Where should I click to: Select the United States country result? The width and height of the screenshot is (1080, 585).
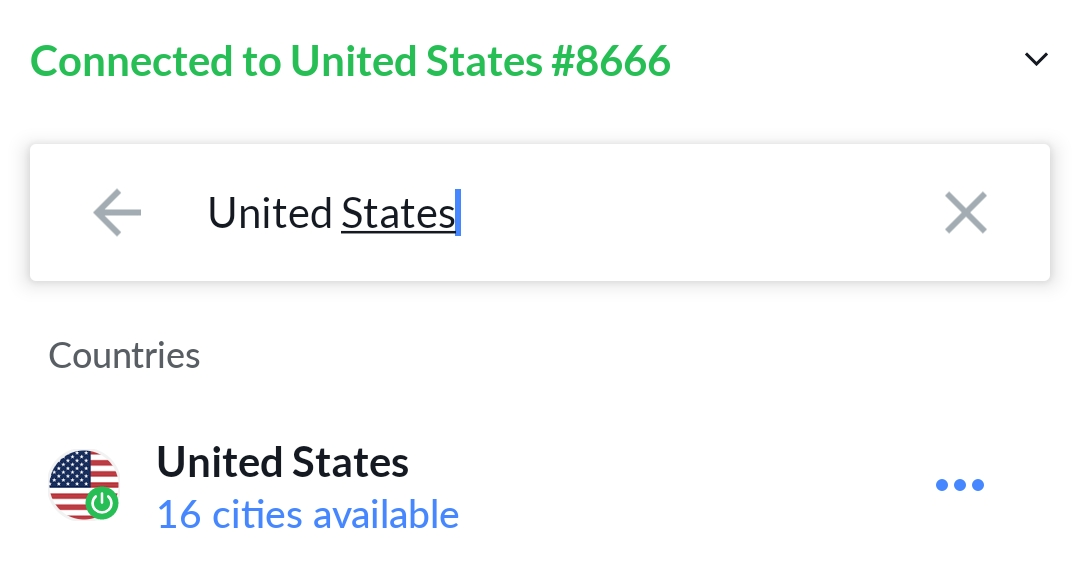283,463
